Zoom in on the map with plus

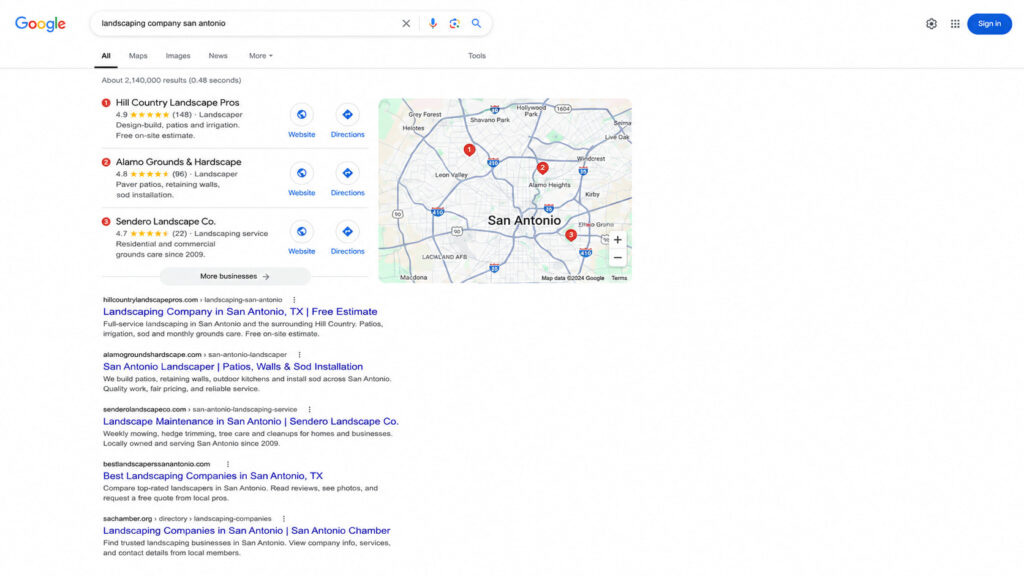point(618,240)
